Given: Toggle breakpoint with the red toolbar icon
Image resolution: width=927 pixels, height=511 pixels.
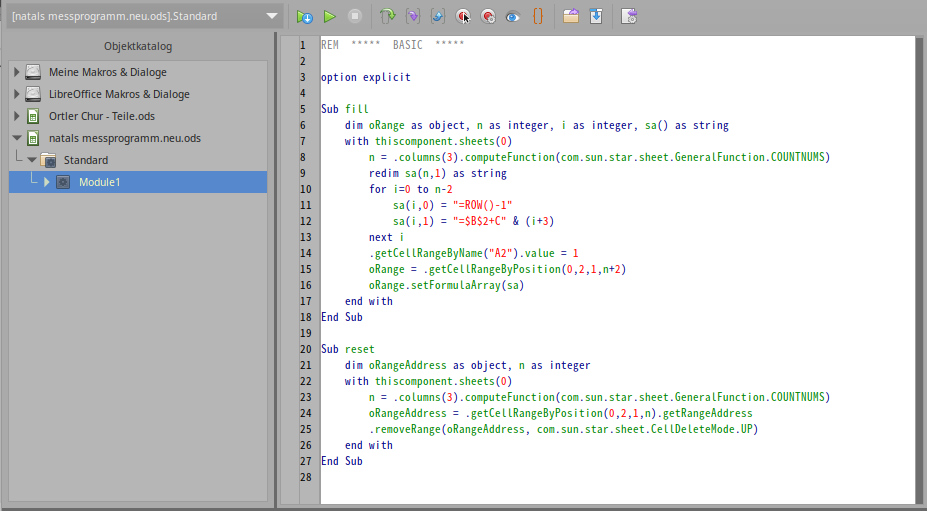Looking at the screenshot, I should 463,17.
